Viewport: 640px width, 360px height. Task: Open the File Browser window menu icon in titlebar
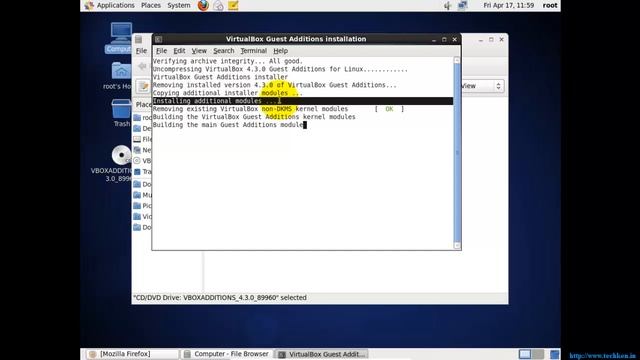point(138,39)
